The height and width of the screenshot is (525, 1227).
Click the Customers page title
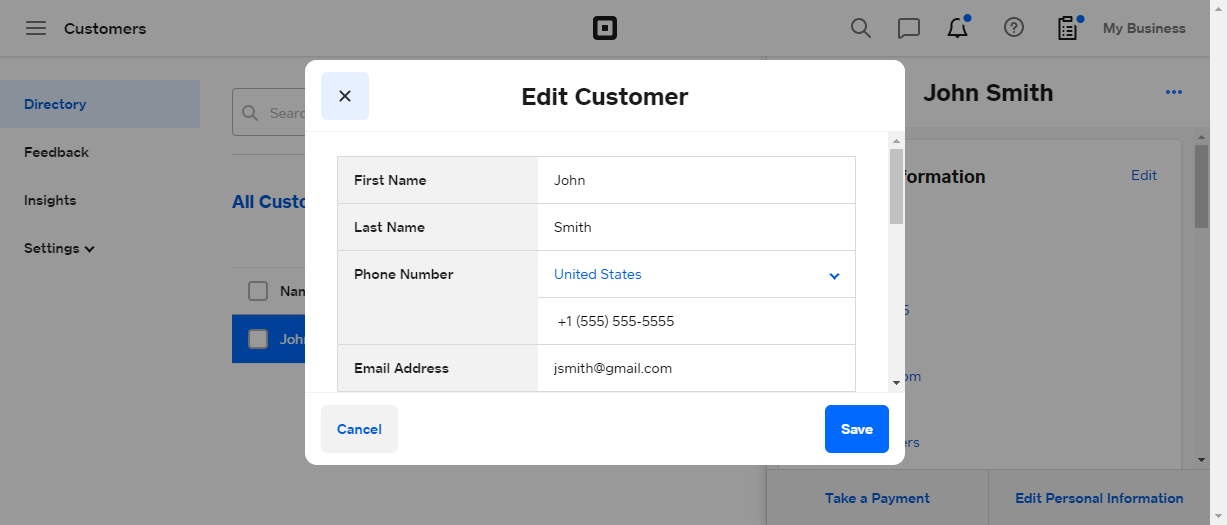click(x=105, y=28)
